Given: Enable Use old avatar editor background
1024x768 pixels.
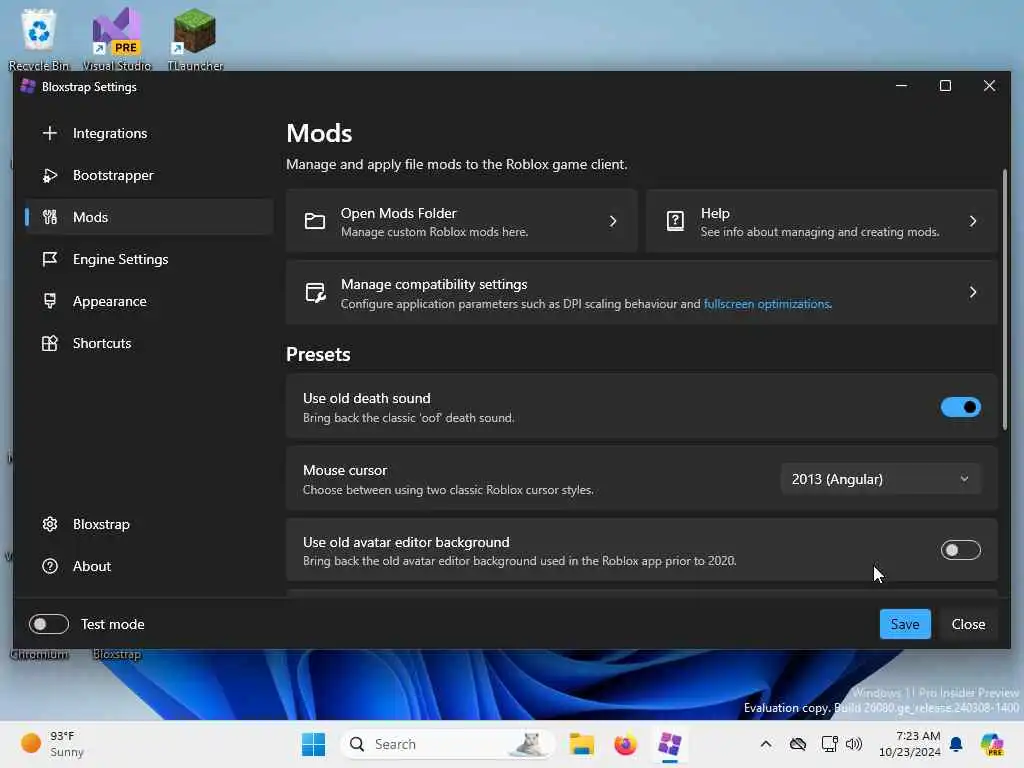Looking at the screenshot, I should tap(961, 550).
